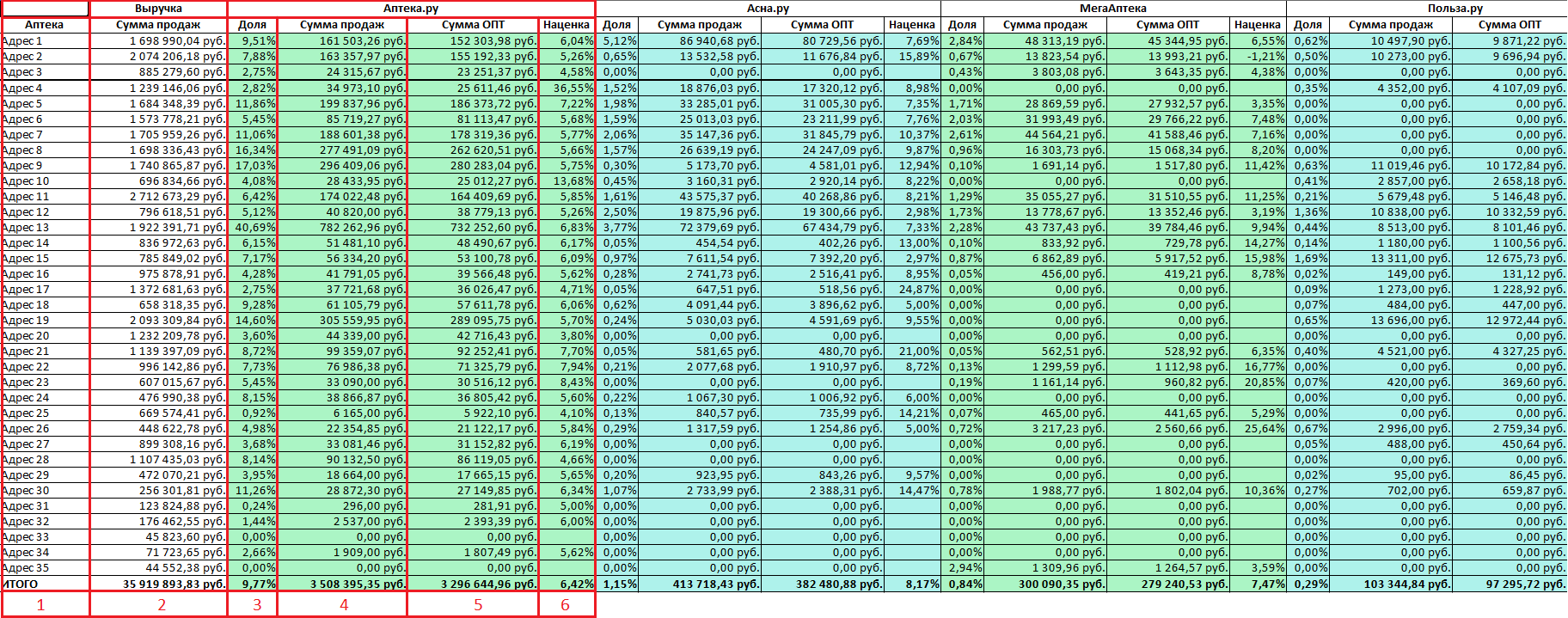Select the "ИТОГО" total row label
The height and width of the screenshot is (618, 1568).
pos(21,584)
